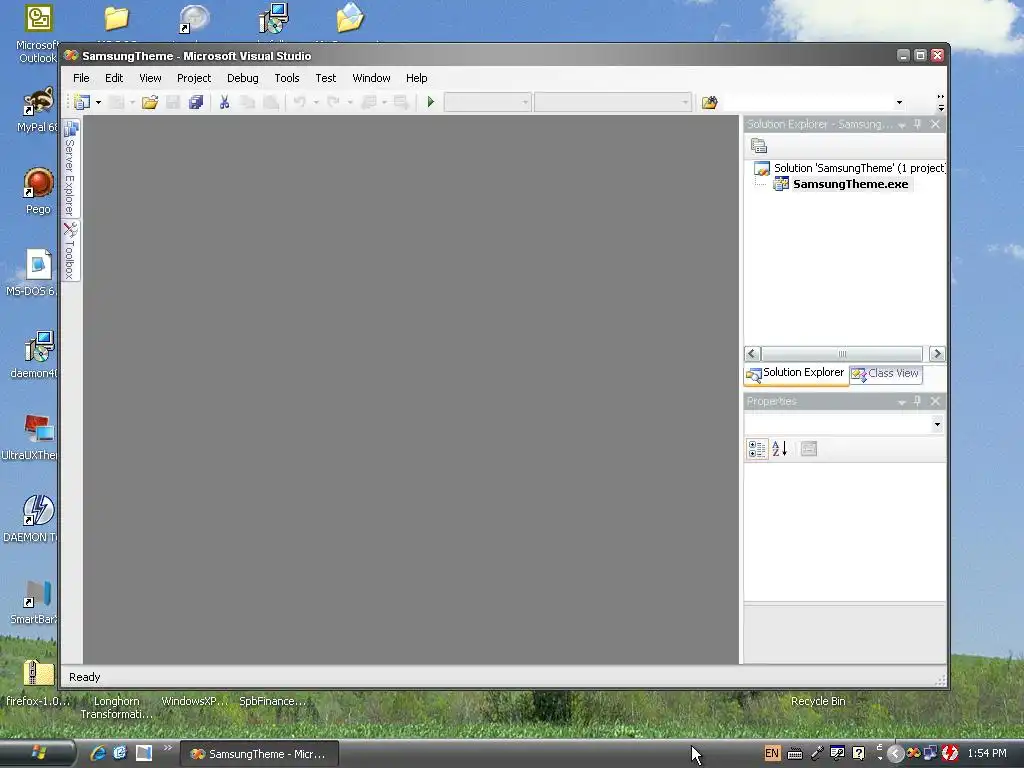Open the File menu
This screenshot has width=1024, height=768.
(81, 78)
